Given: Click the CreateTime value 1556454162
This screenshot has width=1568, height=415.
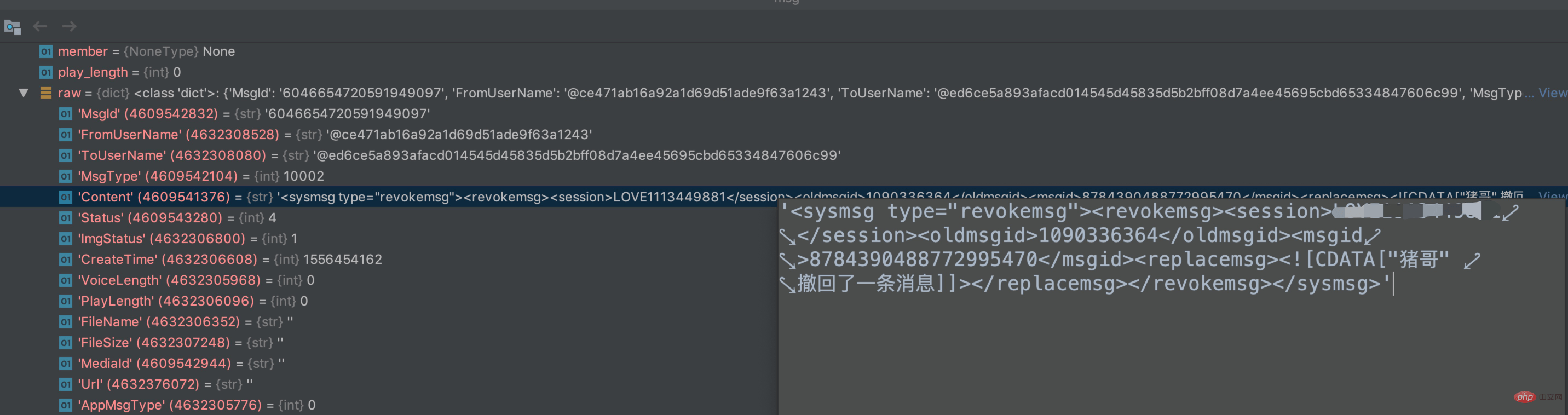Looking at the screenshot, I should pyautogui.click(x=343, y=259).
